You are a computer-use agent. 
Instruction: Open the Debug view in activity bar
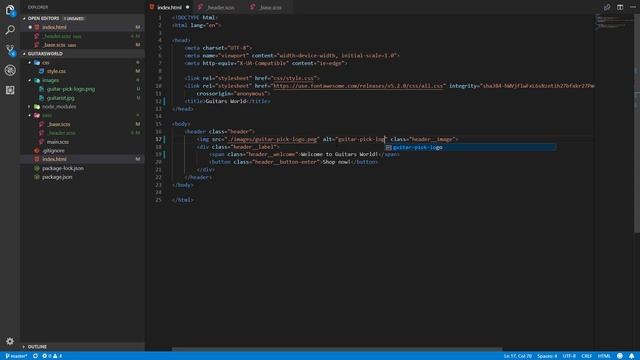coord(10,70)
